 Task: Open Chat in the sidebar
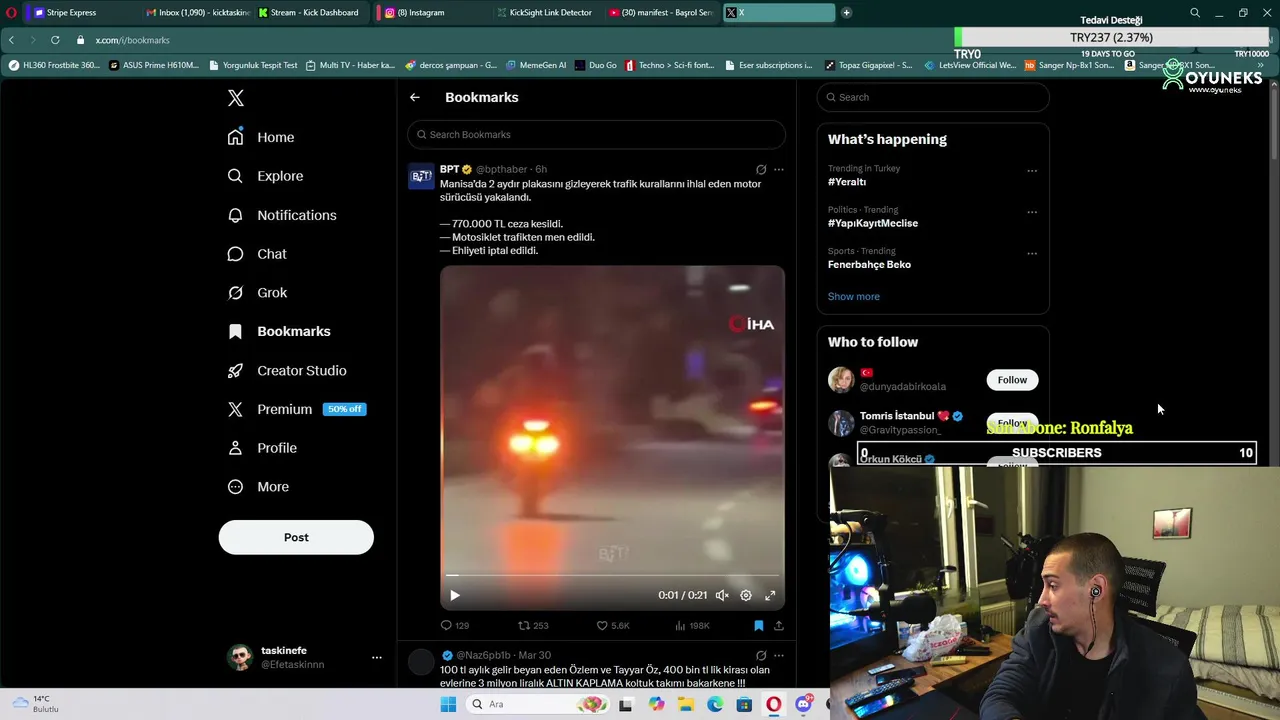point(257,254)
